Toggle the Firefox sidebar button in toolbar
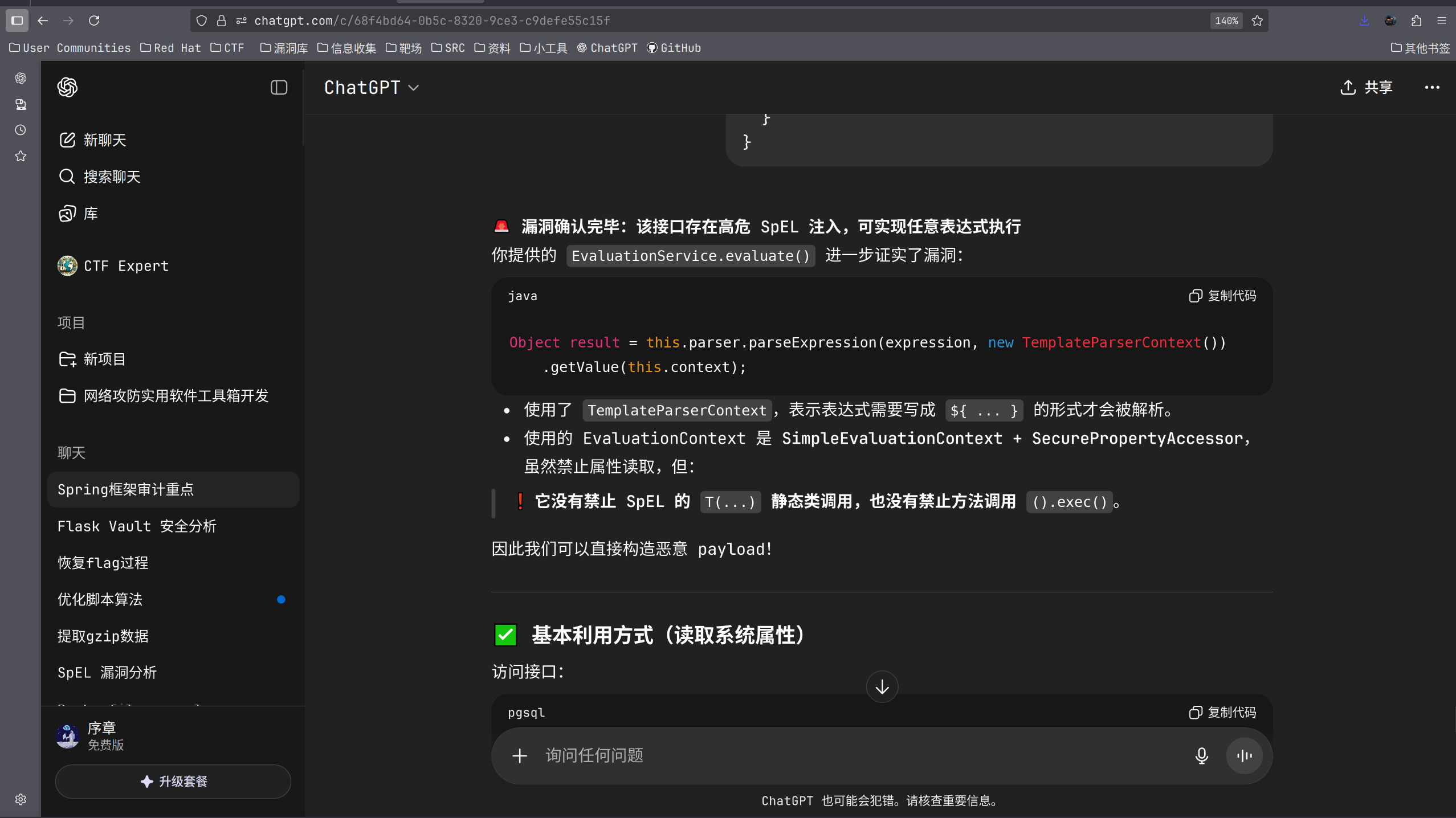Viewport: 1456px width, 818px height. (17, 21)
